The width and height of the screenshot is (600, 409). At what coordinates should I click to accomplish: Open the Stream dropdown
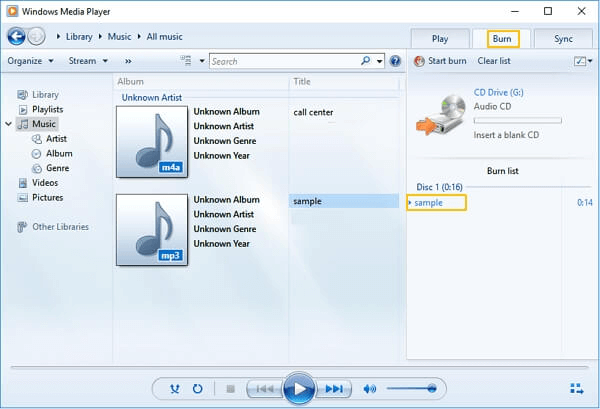[x=88, y=61]
